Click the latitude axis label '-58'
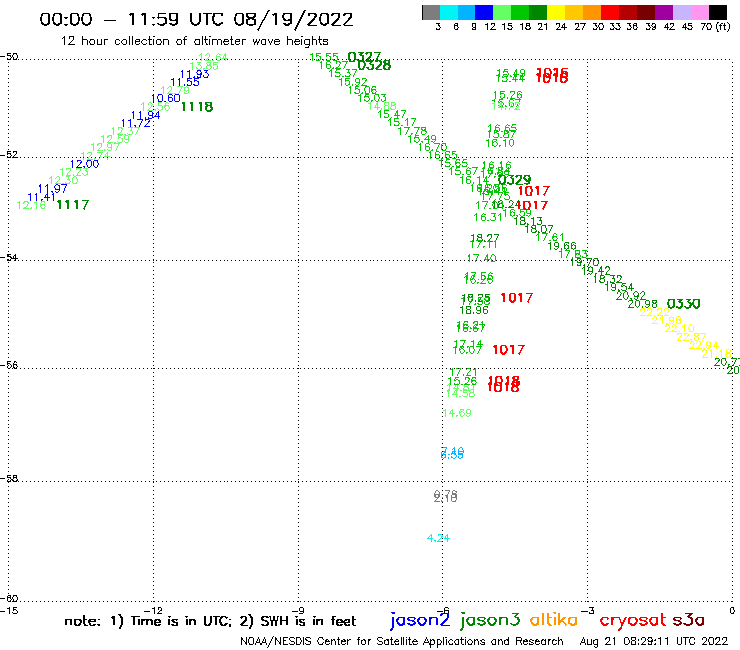The image size is (740, 650). [x=9, y=479]
